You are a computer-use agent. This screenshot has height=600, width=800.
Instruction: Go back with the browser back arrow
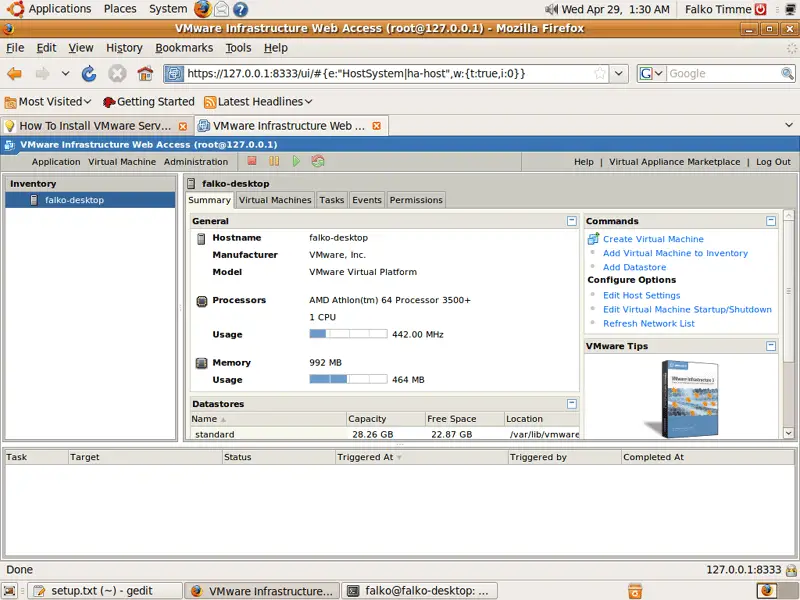coord(15,74)
